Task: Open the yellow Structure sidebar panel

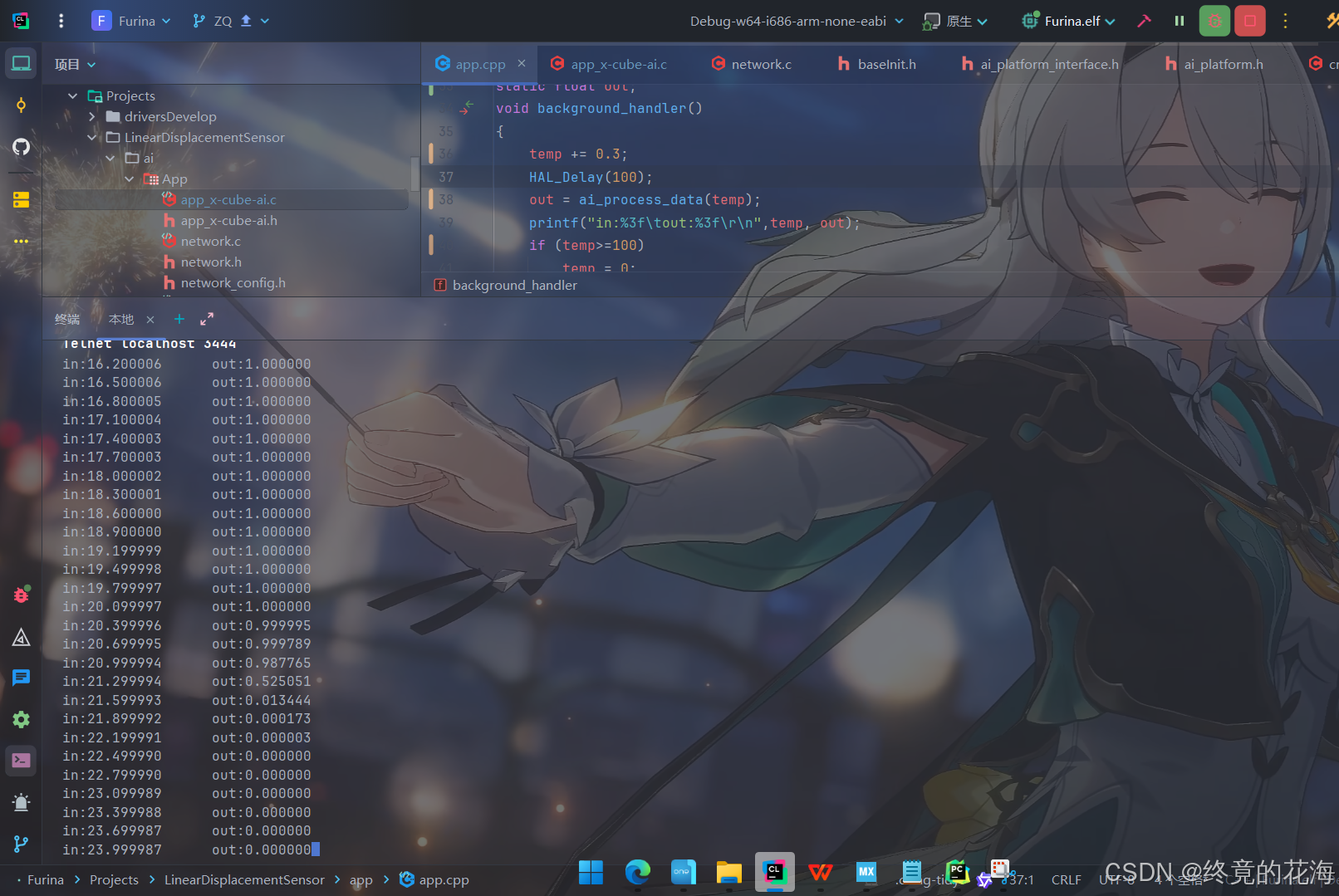Action: coord(21,199)
